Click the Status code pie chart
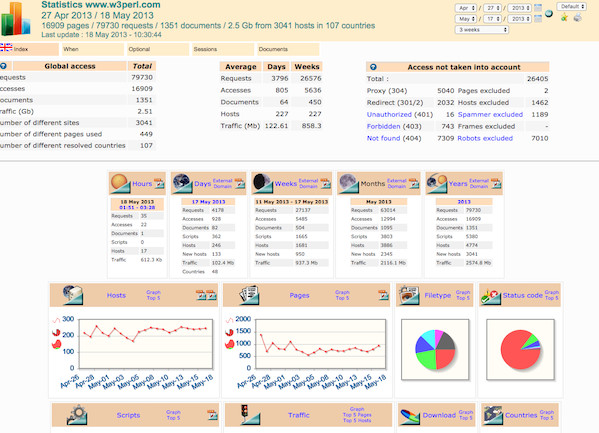 520,350
